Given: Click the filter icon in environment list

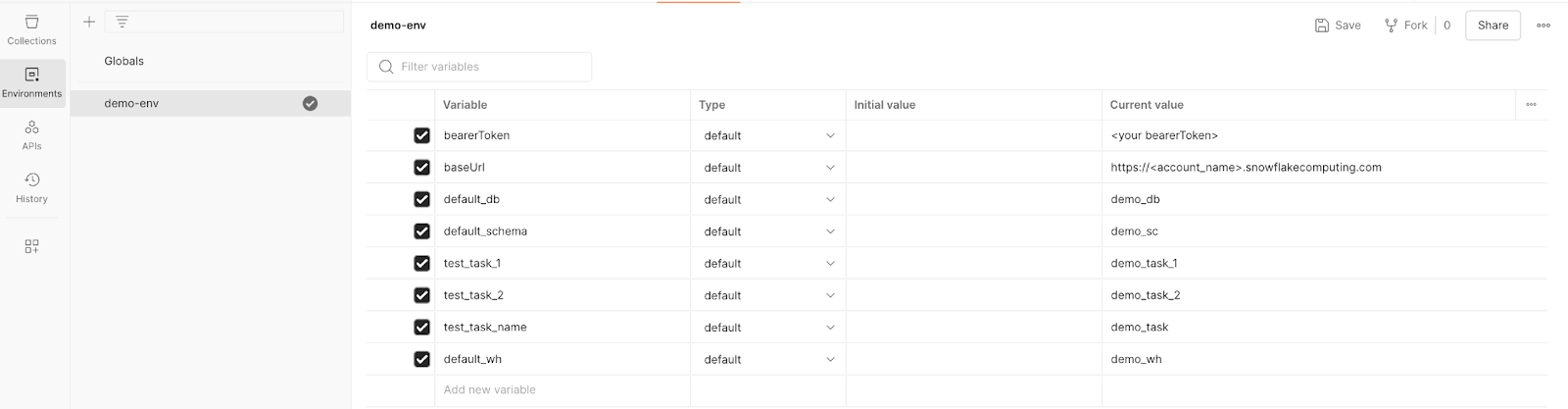Looking at the screenshot, I should [122, 22].
